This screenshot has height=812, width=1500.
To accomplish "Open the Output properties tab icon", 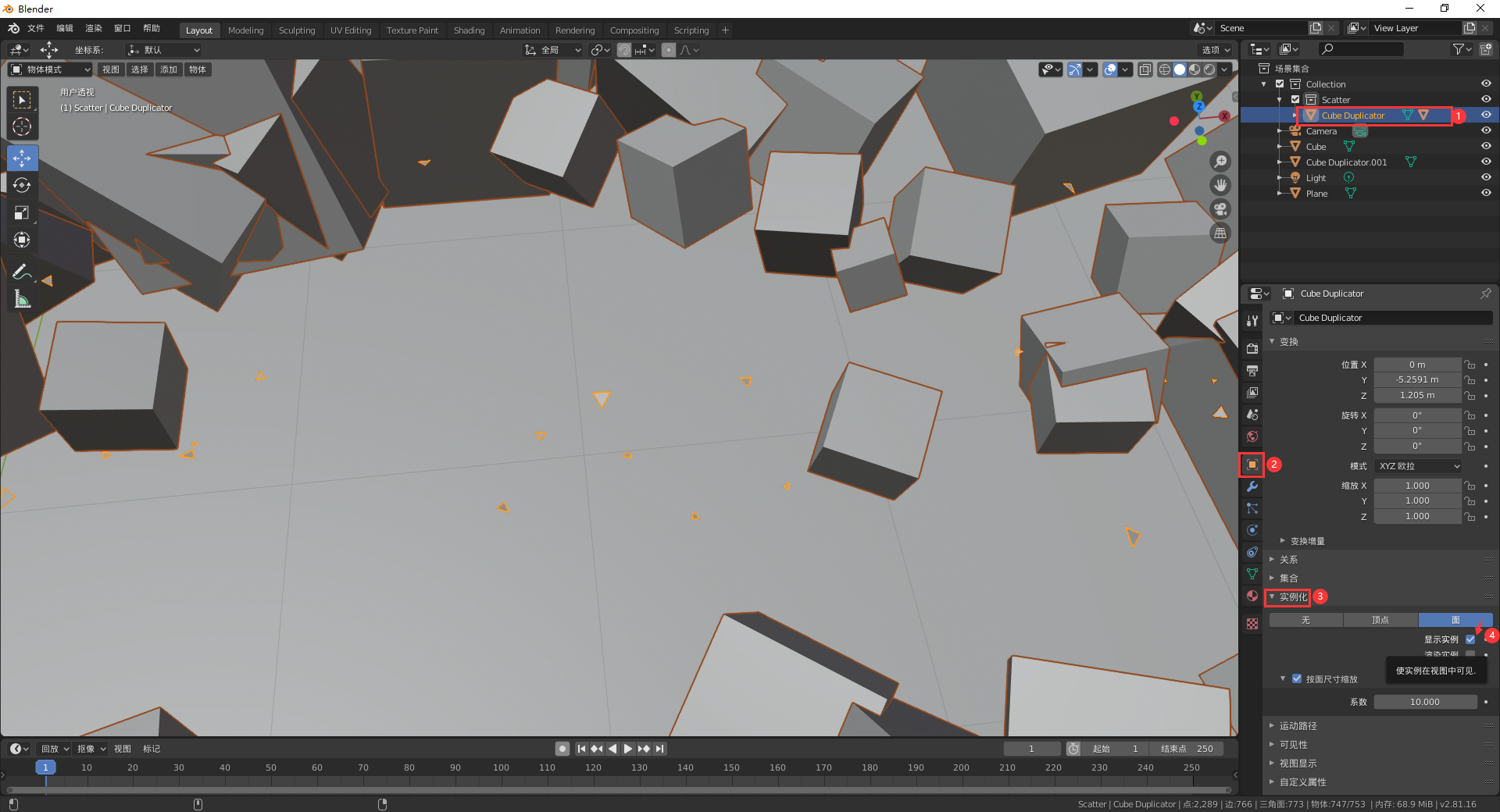I will pyautogui.click(x=1252, y=370).
